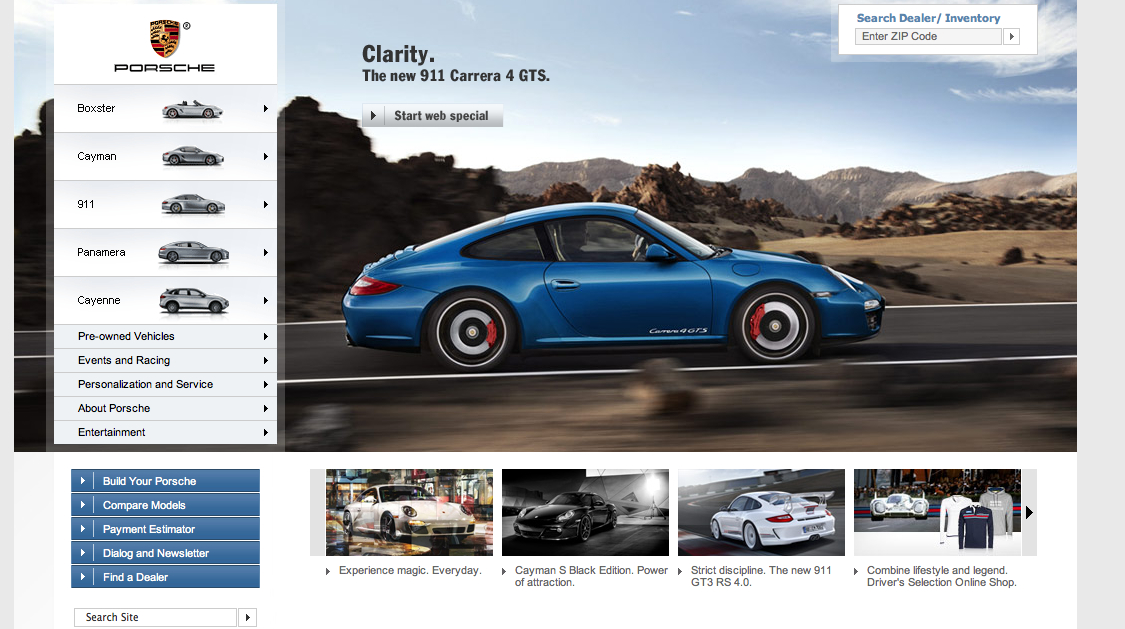1125x629 pixels.
Task: Click the Porsche crest logo
Action: (164, 39)
